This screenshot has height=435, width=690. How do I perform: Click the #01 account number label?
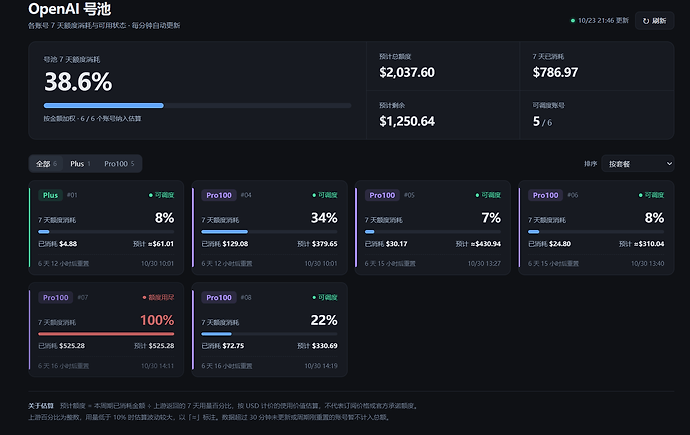(x=72, y=195)
